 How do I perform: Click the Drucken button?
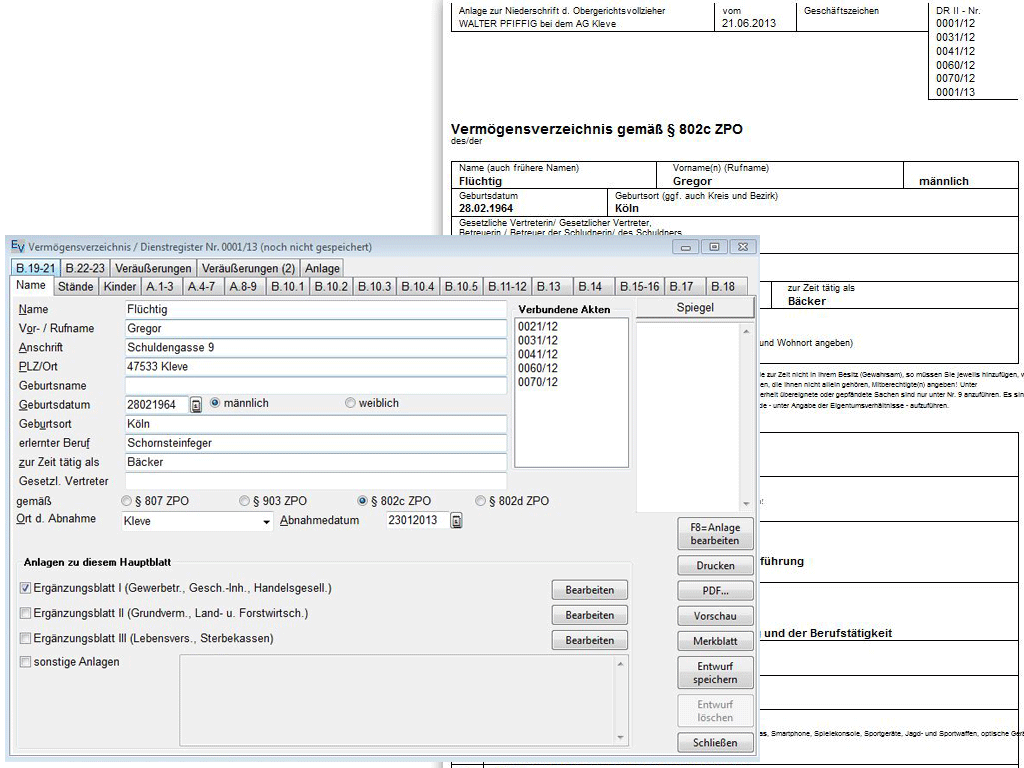click(x=715, y=566)
